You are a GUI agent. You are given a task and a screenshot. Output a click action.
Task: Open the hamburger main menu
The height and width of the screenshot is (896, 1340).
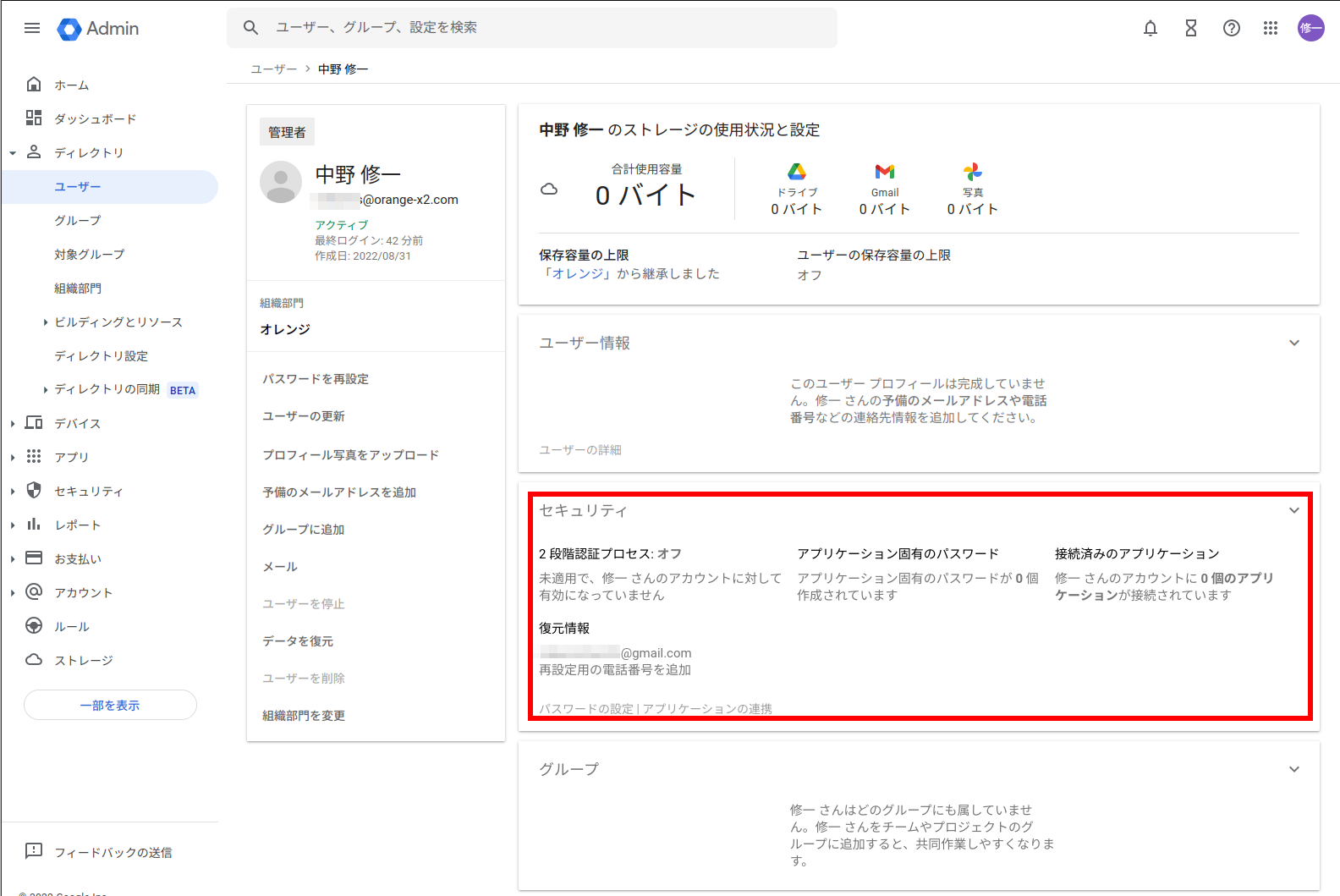point(32,28)
